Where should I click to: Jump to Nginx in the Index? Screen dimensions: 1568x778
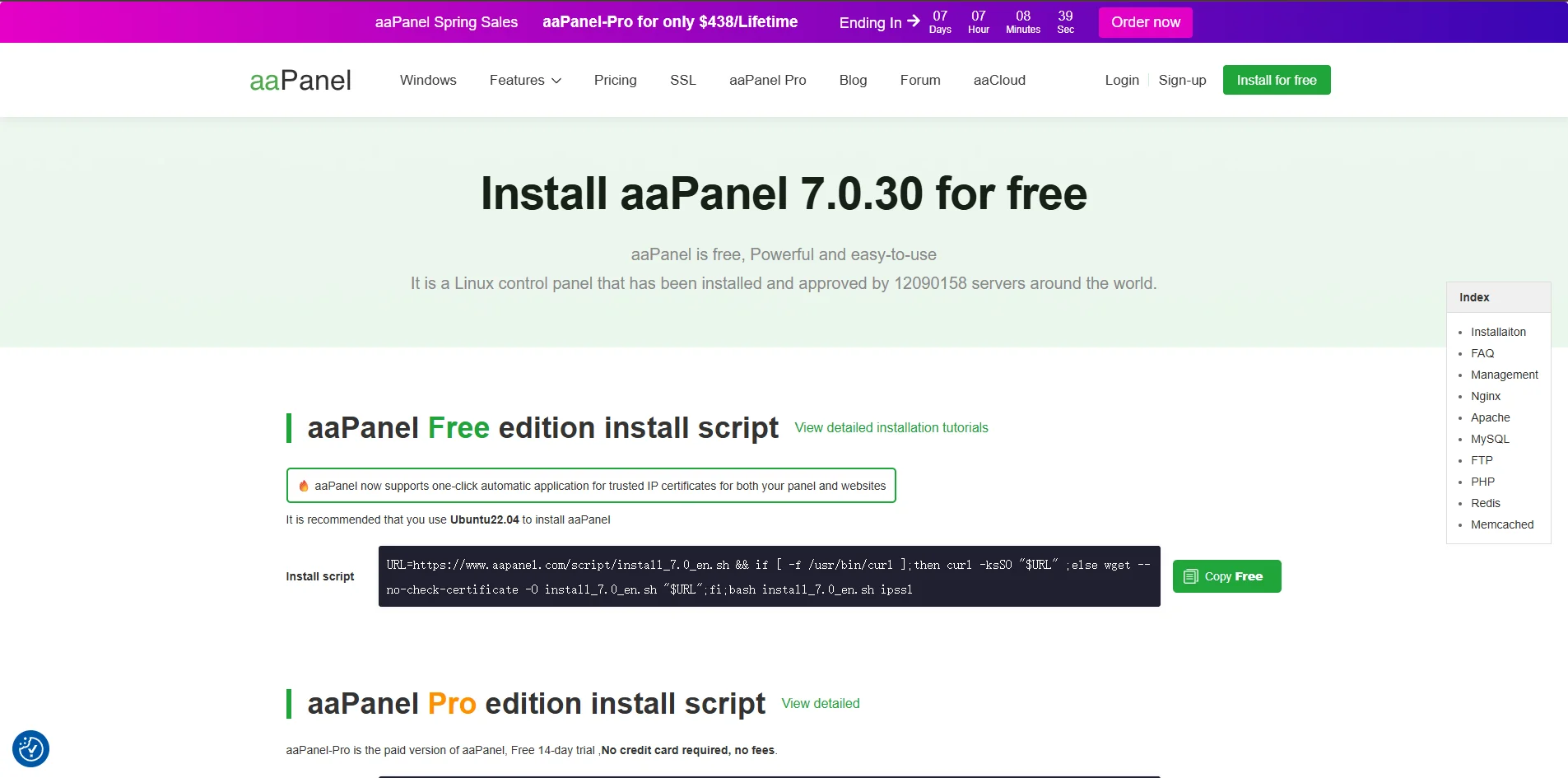tap(1486, 396)
